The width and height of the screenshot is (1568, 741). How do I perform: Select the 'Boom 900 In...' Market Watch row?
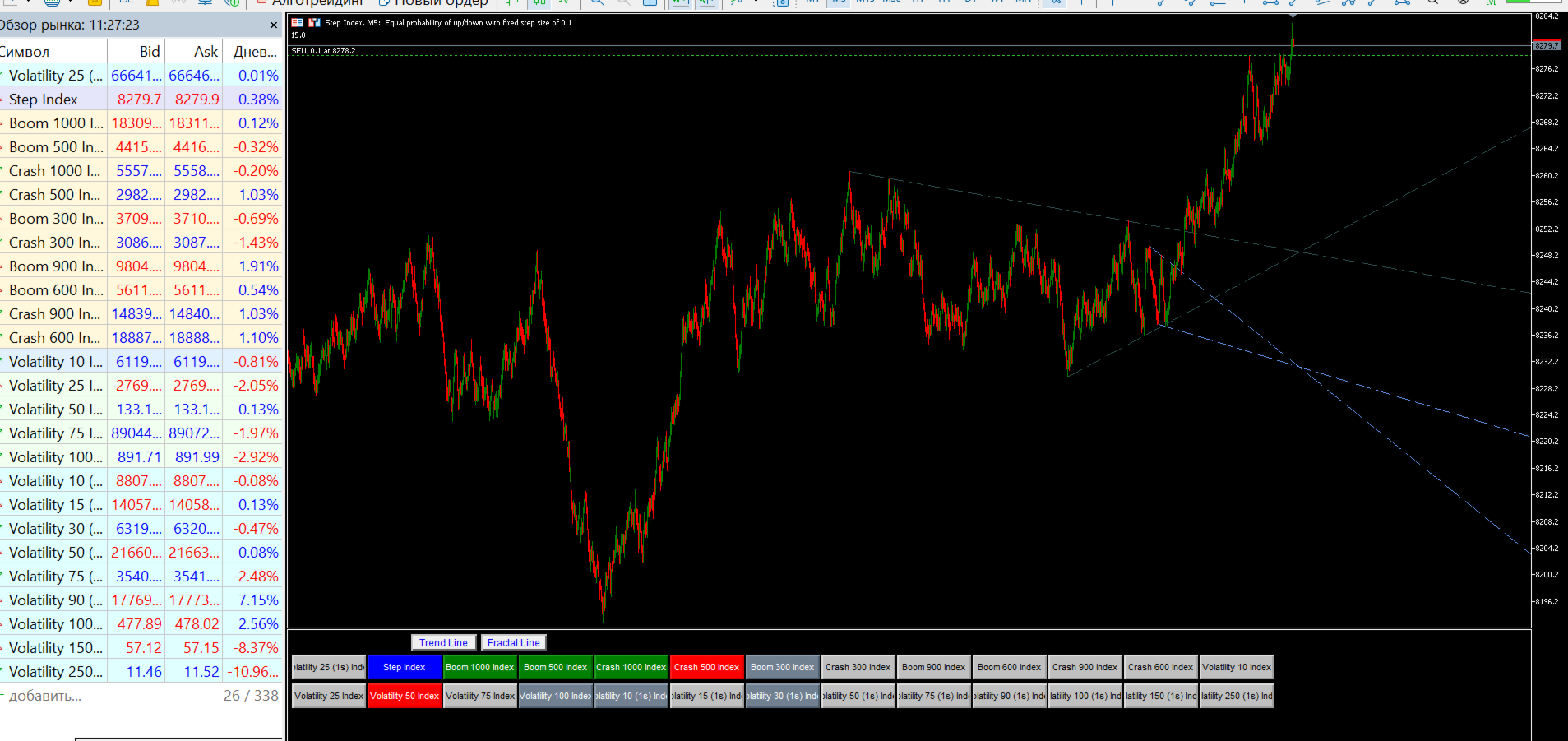[141, 266]
